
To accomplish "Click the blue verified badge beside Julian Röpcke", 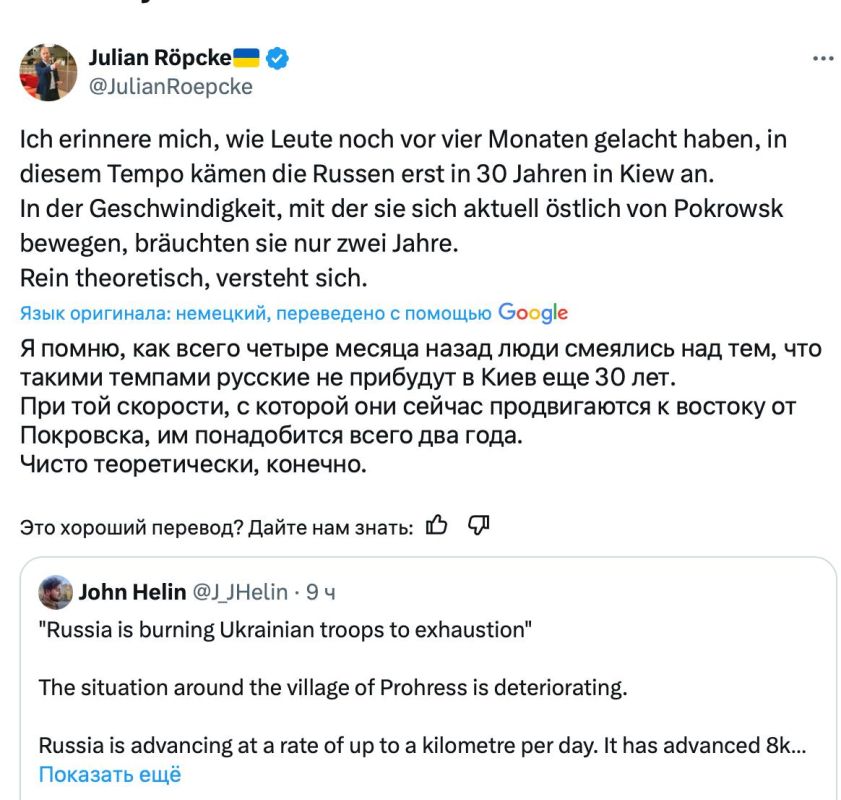I will pos(275,57).
